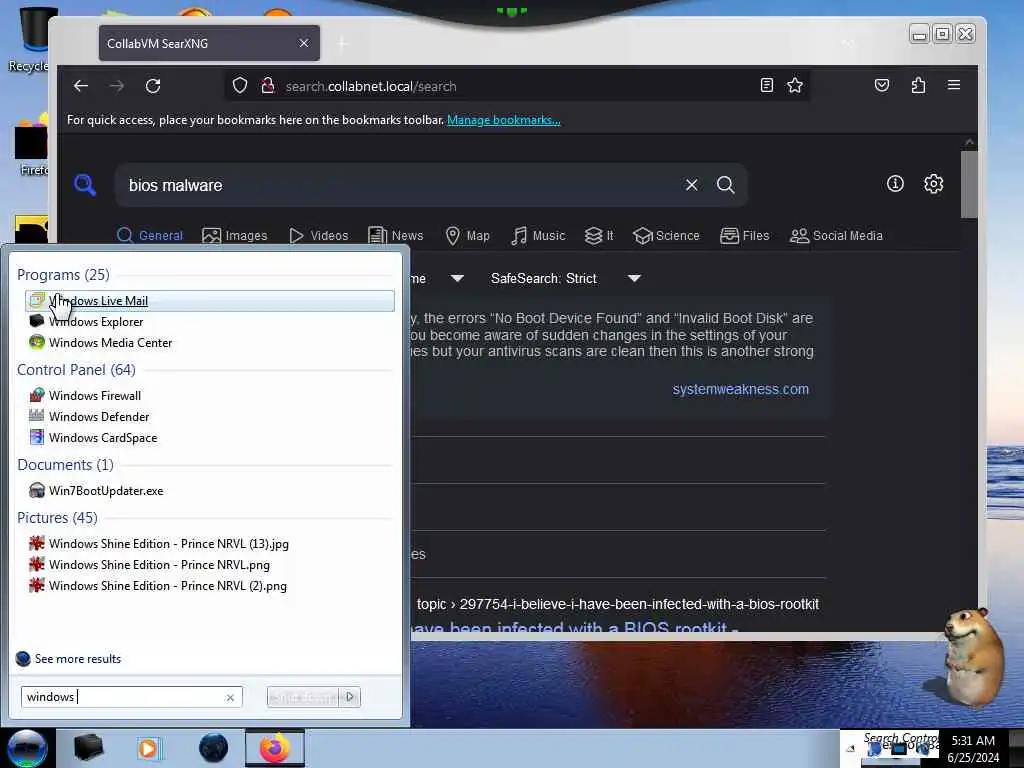The width and height of the screenshot is (1024, 768).
Task: Open SearXNG preferences gear icon
Action: (933, 184)
